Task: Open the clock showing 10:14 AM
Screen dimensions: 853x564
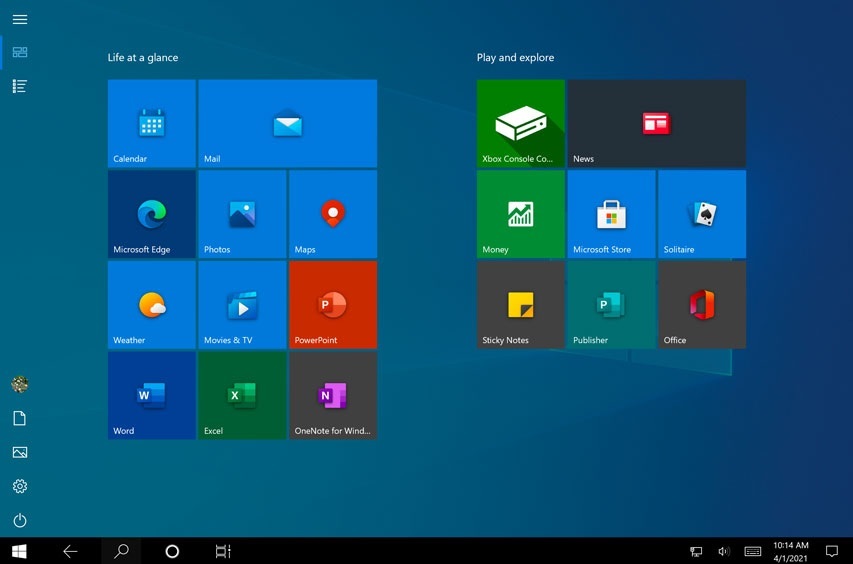Action: click(x=790, y=551)
